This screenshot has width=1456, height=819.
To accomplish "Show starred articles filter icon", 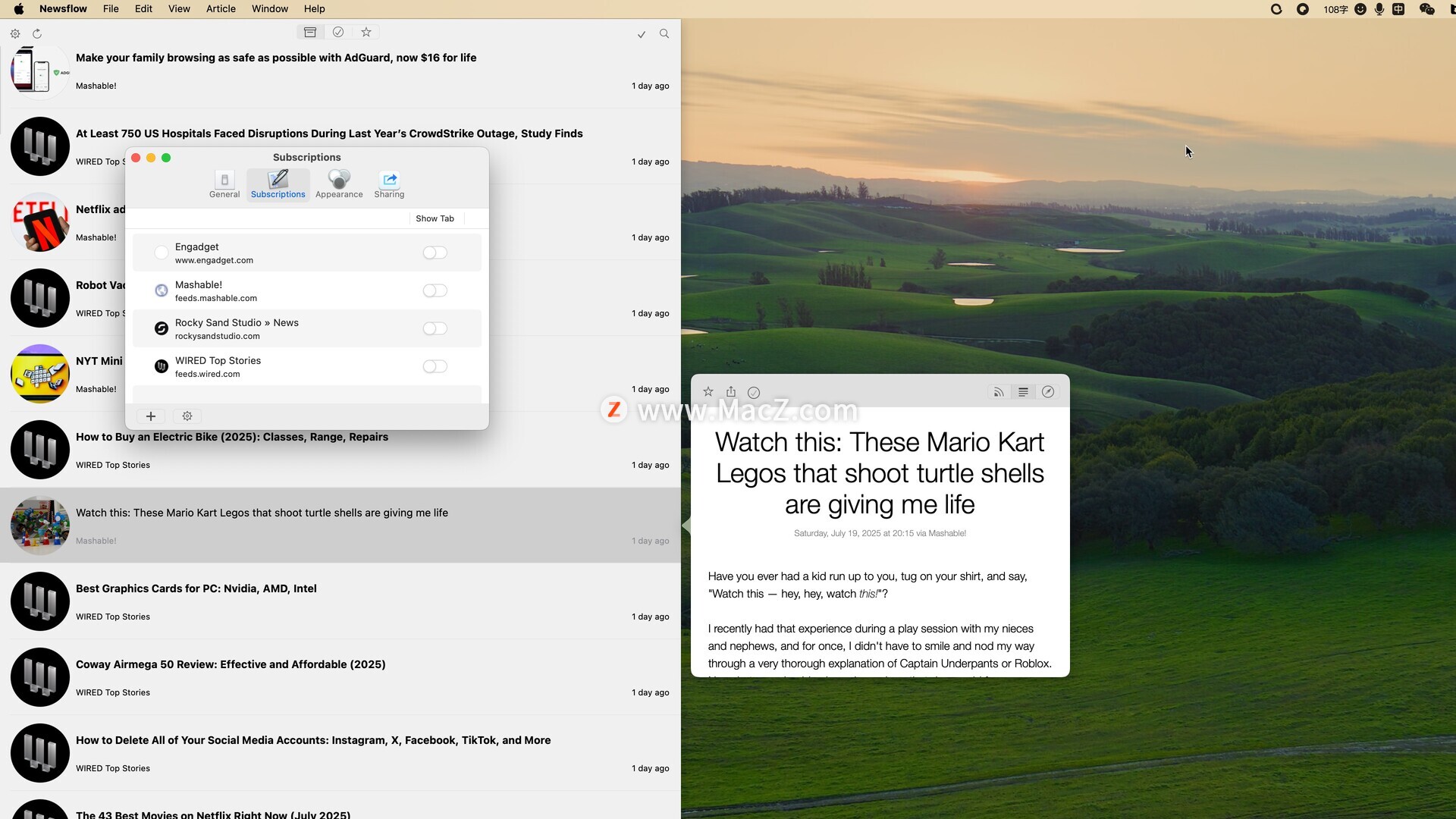I will point(366,32).
